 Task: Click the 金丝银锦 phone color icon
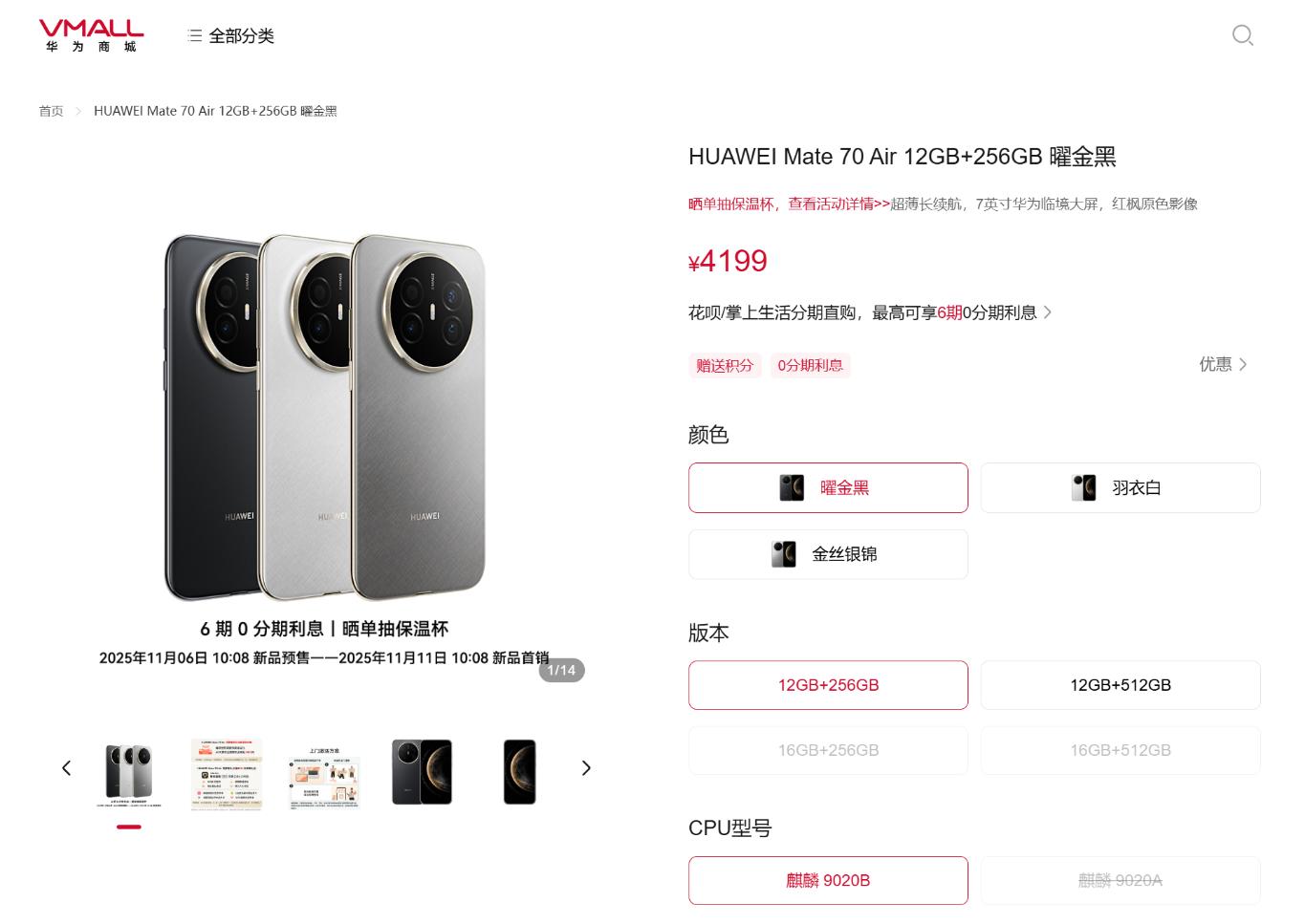[783, 554]
